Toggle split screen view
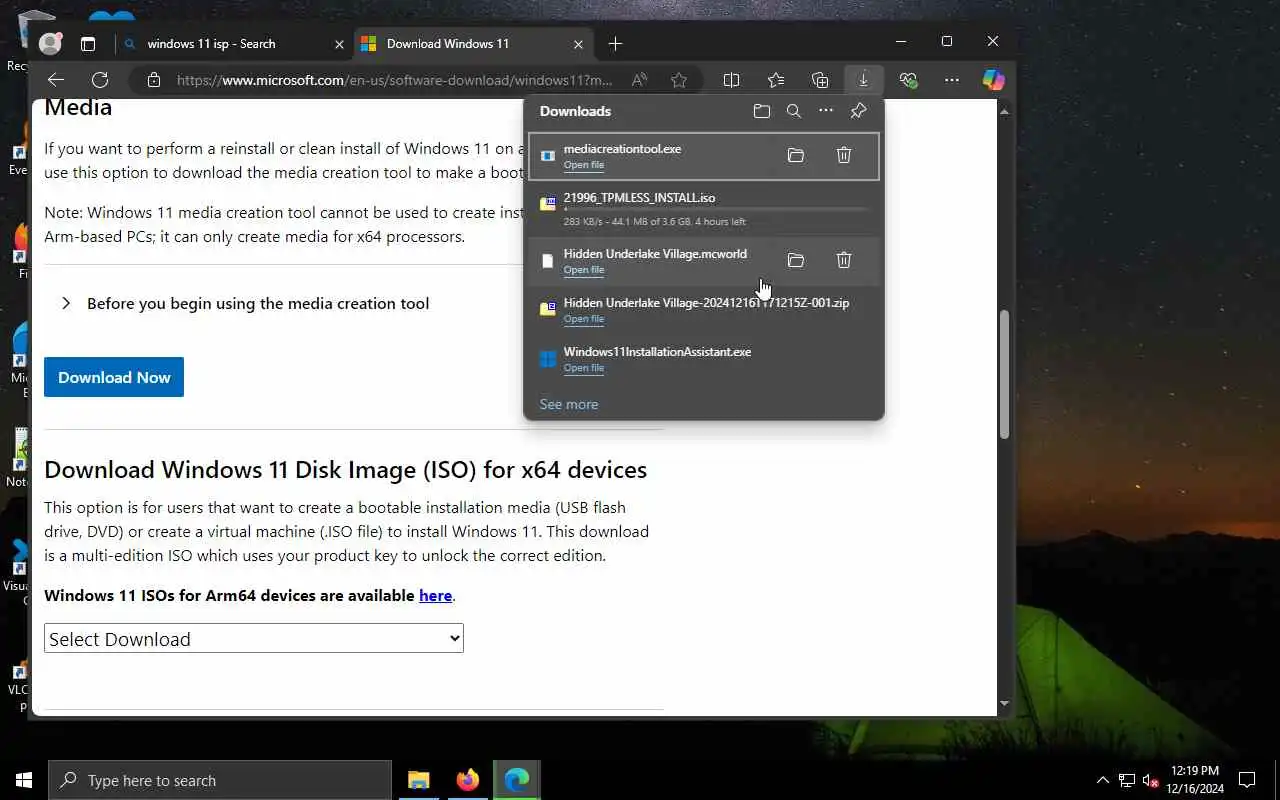Screen dimensions: 1280x800 pyautogui.click(x=731, y=80)
